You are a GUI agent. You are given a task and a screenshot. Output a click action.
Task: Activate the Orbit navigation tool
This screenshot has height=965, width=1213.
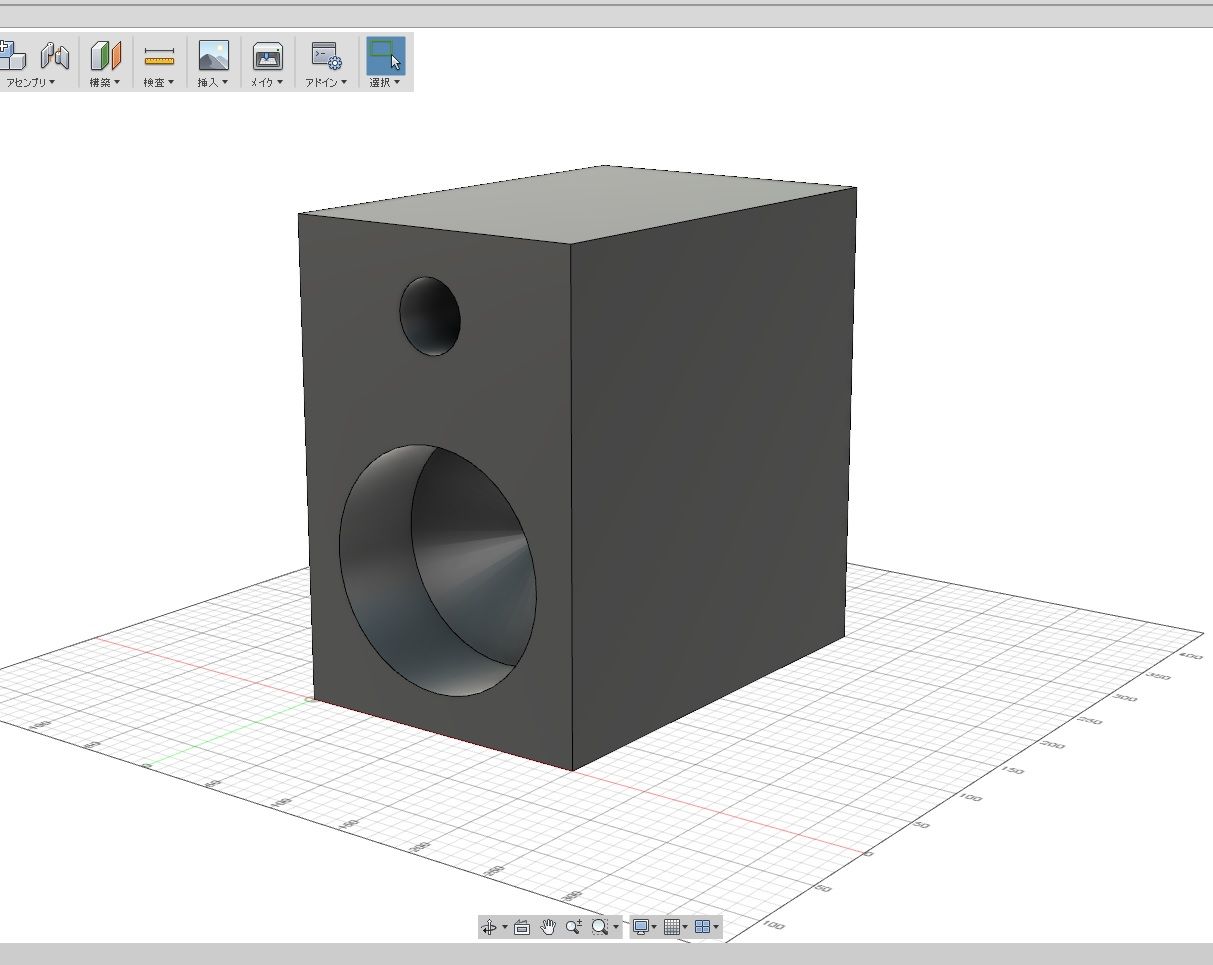[x=489, y=927]
